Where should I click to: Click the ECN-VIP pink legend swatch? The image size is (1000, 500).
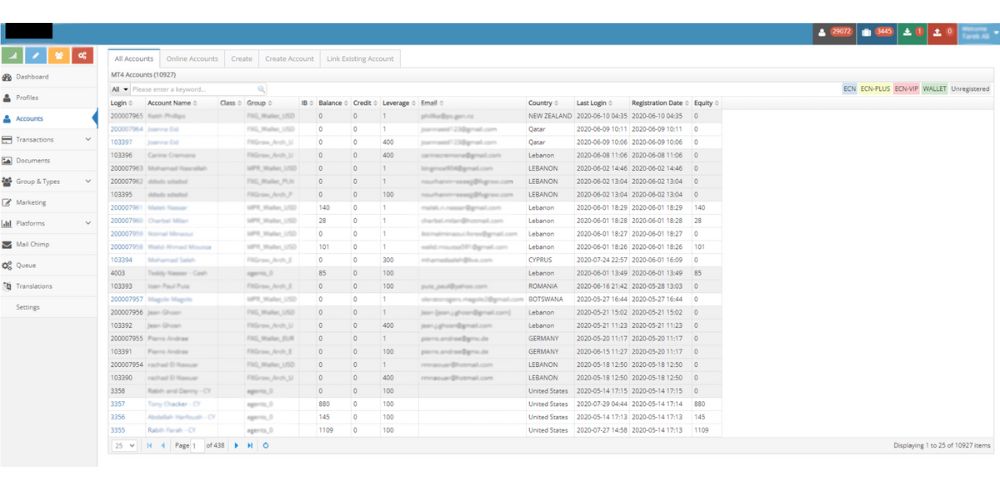click(906, 89)
